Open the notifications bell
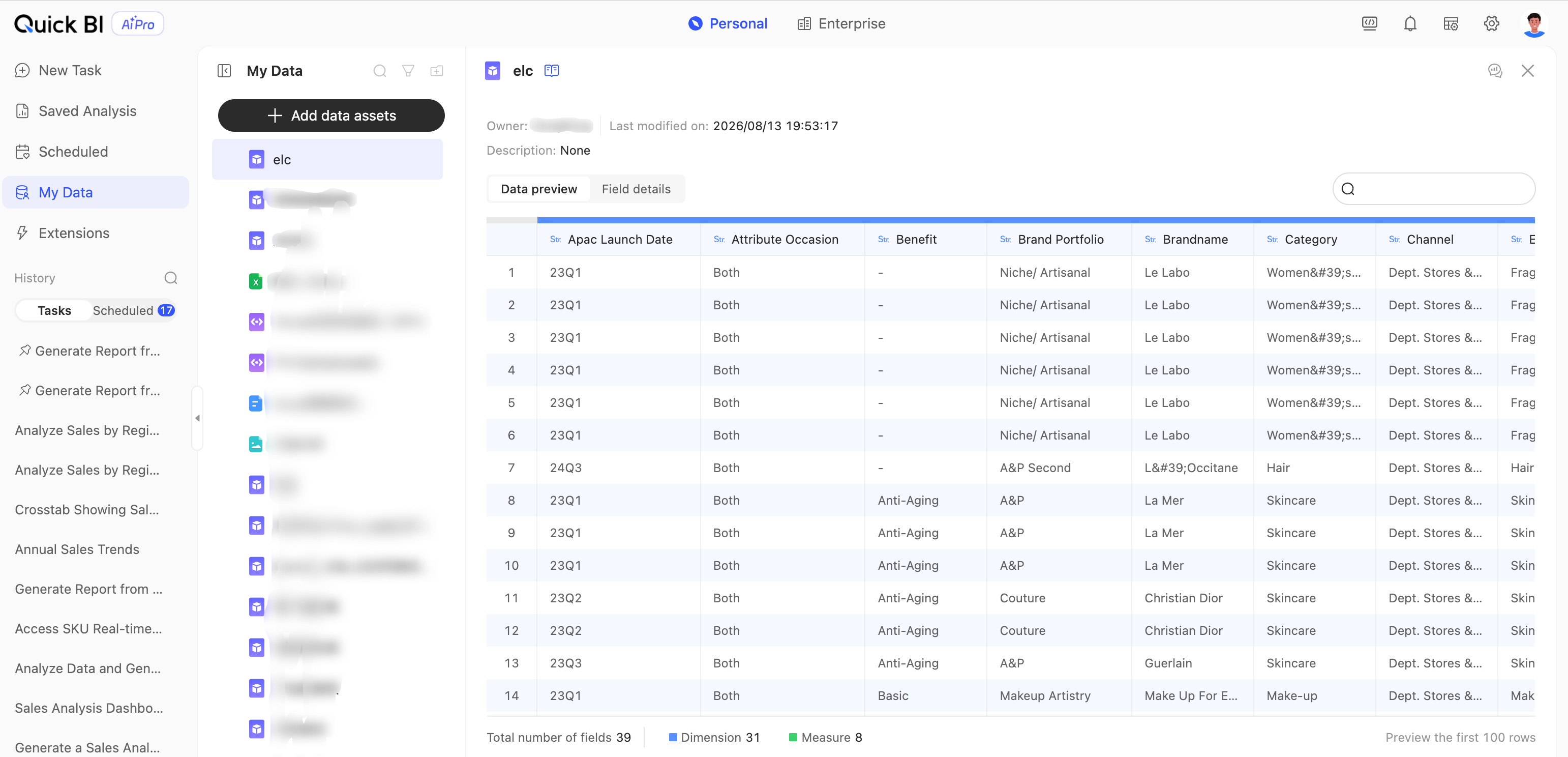Screen dimensions: 1568x757 (1410, 24)
